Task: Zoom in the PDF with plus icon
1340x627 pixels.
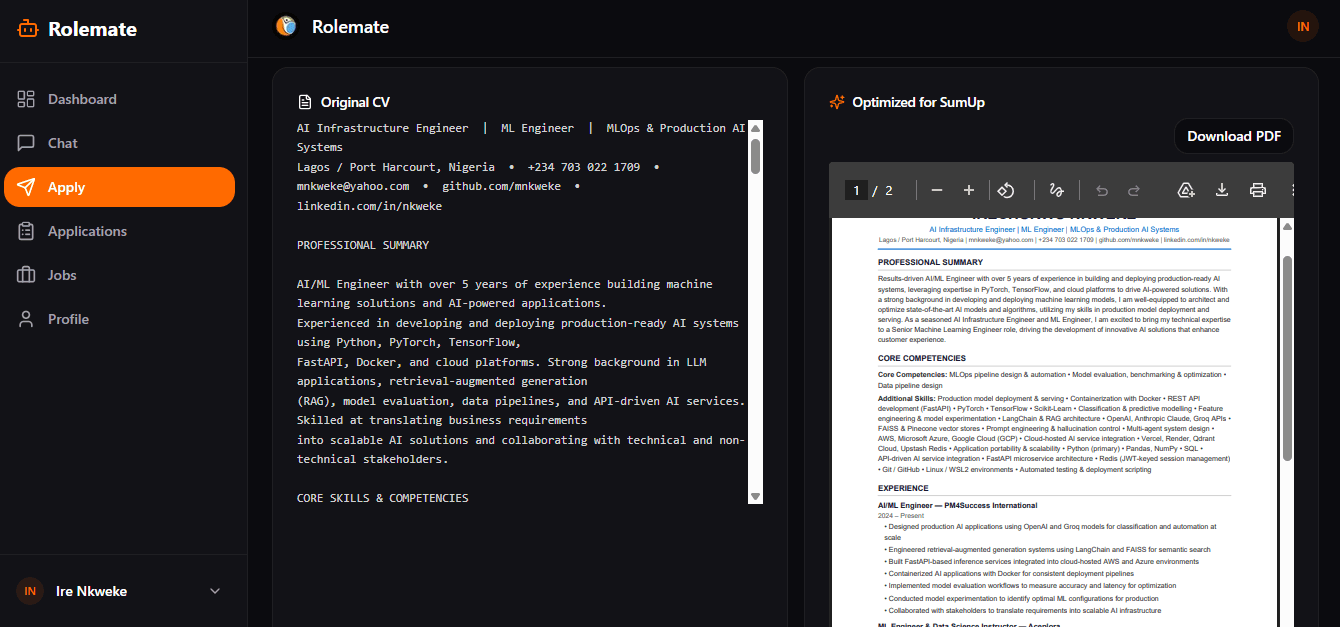Action: pos(969,190)
